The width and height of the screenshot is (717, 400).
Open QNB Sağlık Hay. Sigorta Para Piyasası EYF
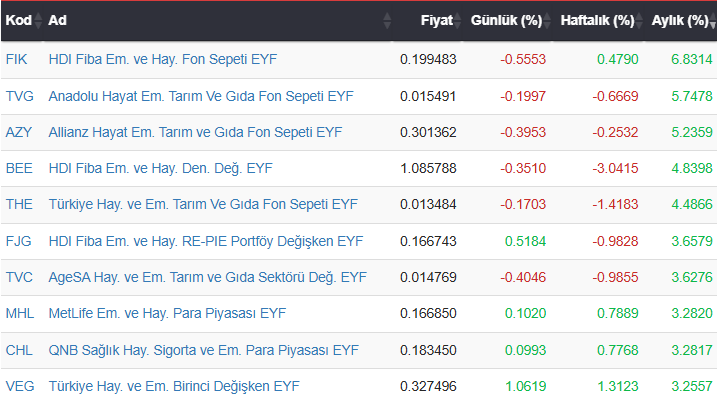[203, 351]
